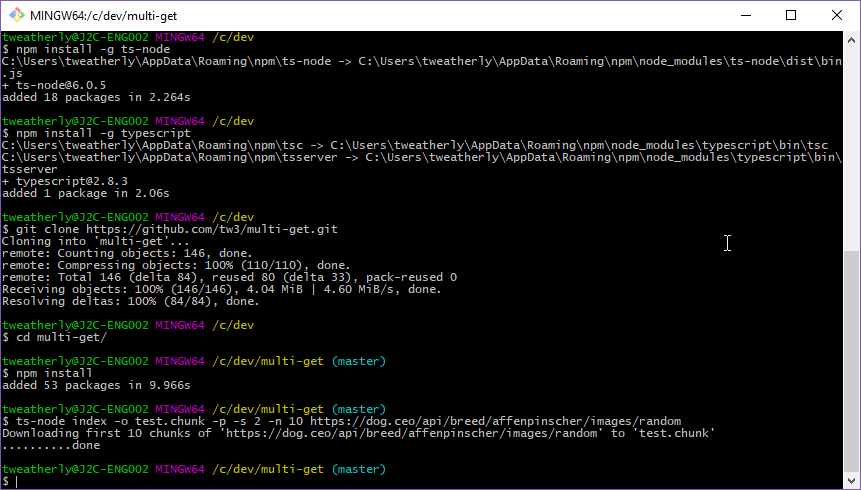Click 'remote: Counting objects: 146, done.'
Image resolution: width=861 pixels, height=490 pixels.
[127, 253]
